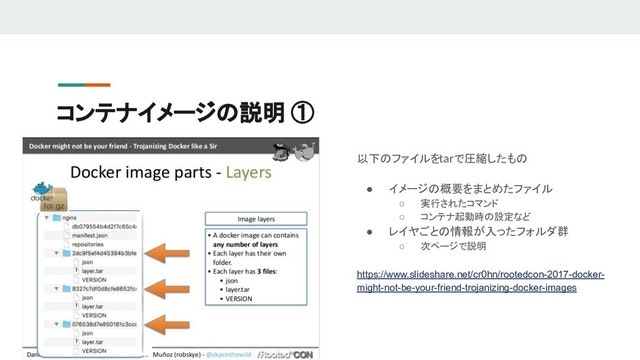Click bullet レイヤごとの情報が入ったフォルダ群
Image resolution: width=640 pixels, height=360 pixels.
(478, 231)
